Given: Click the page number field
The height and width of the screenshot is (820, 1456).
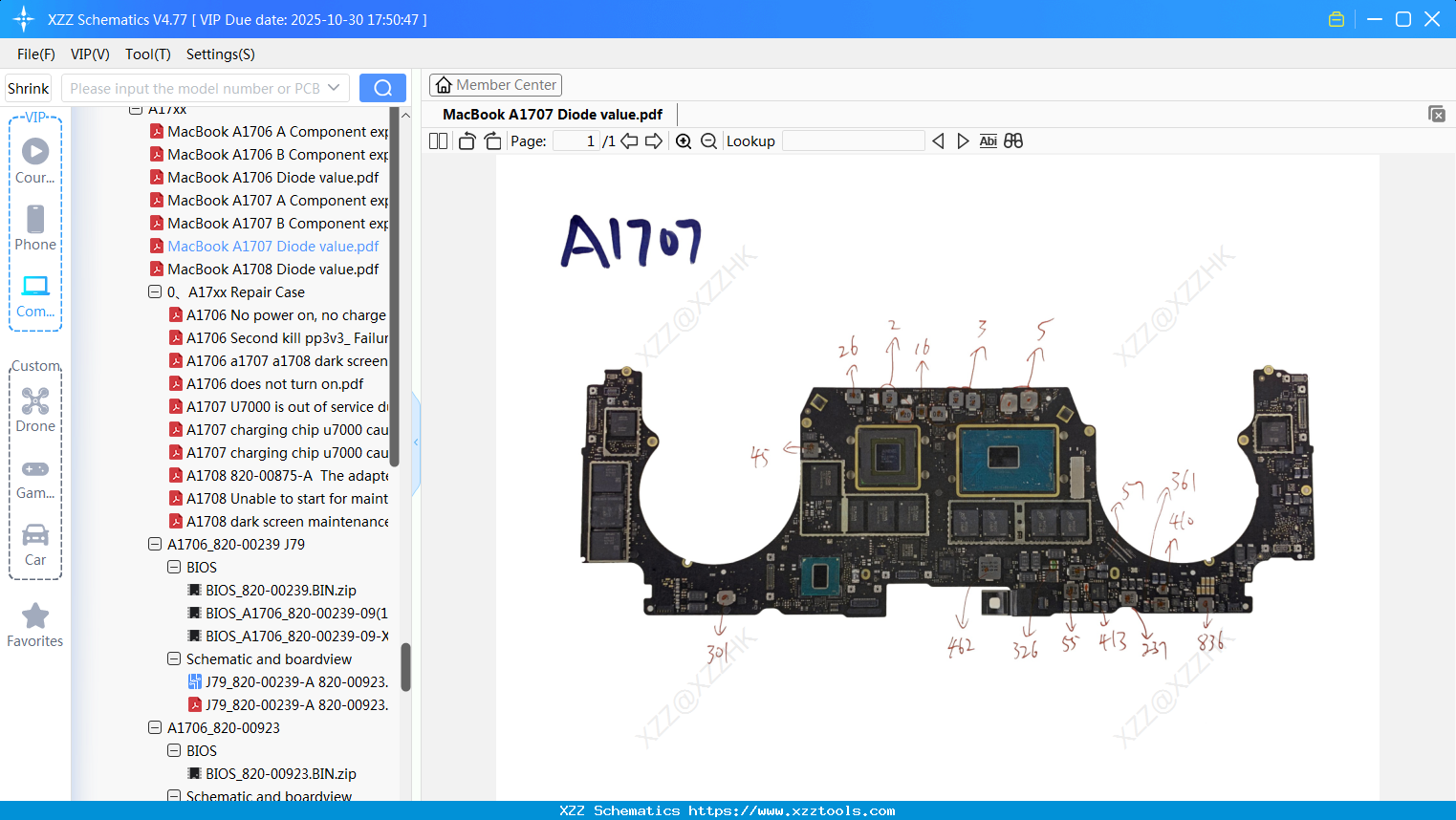Looking at the screenshot, I should 576,141.
